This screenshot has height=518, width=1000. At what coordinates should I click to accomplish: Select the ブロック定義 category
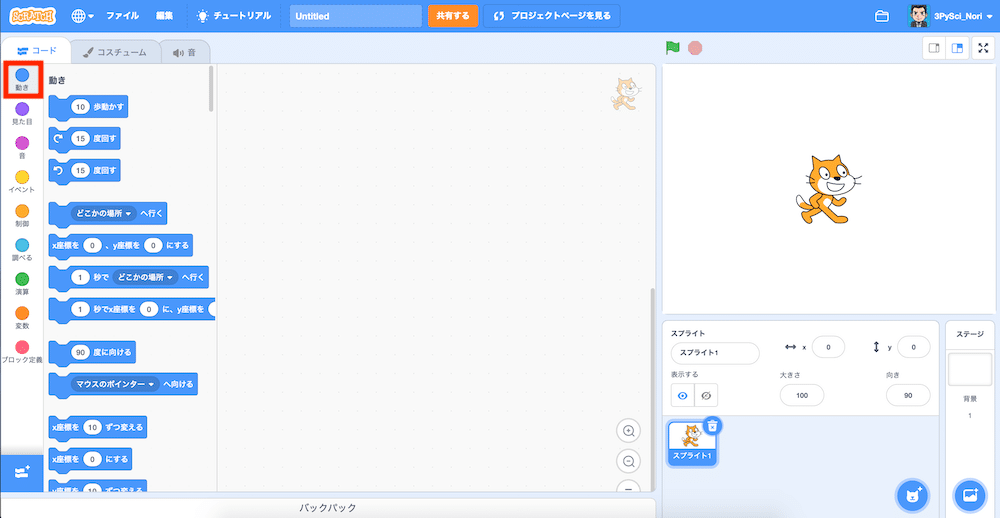pos(22,352)
